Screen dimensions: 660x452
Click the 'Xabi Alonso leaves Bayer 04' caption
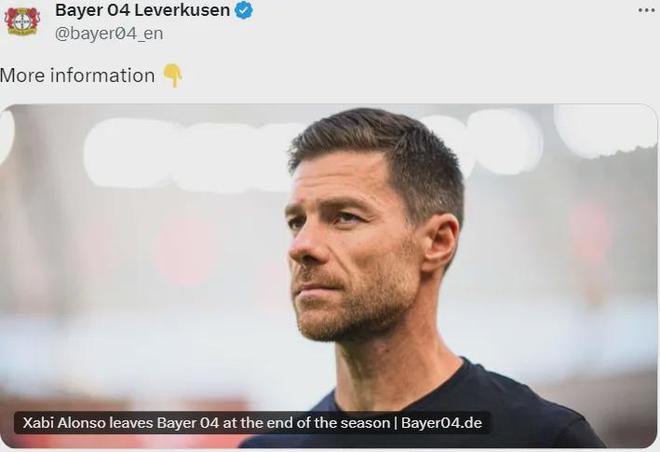click(x=121, y=423)
